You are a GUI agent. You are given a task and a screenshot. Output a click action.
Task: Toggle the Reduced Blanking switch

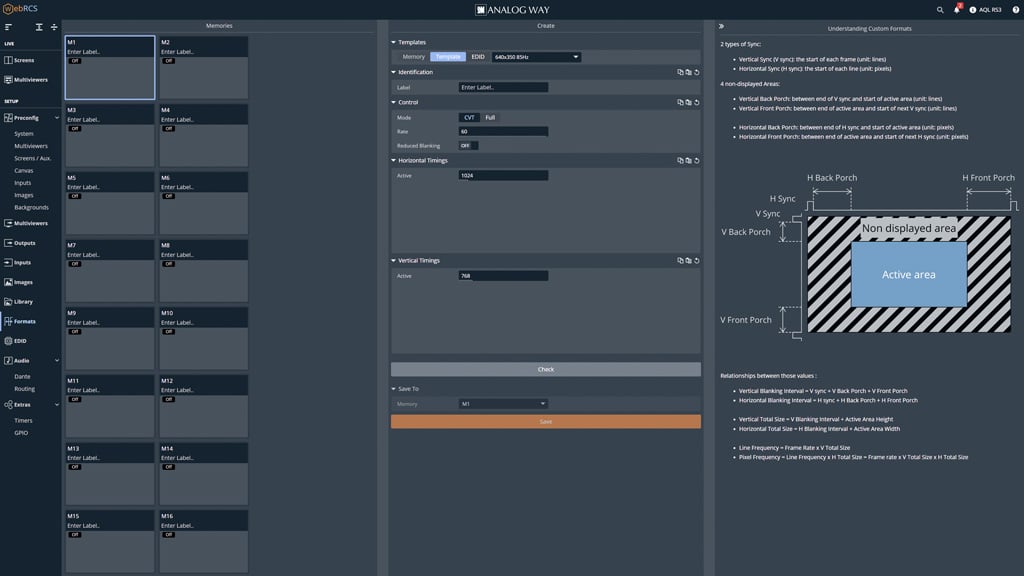pos(468,146)
